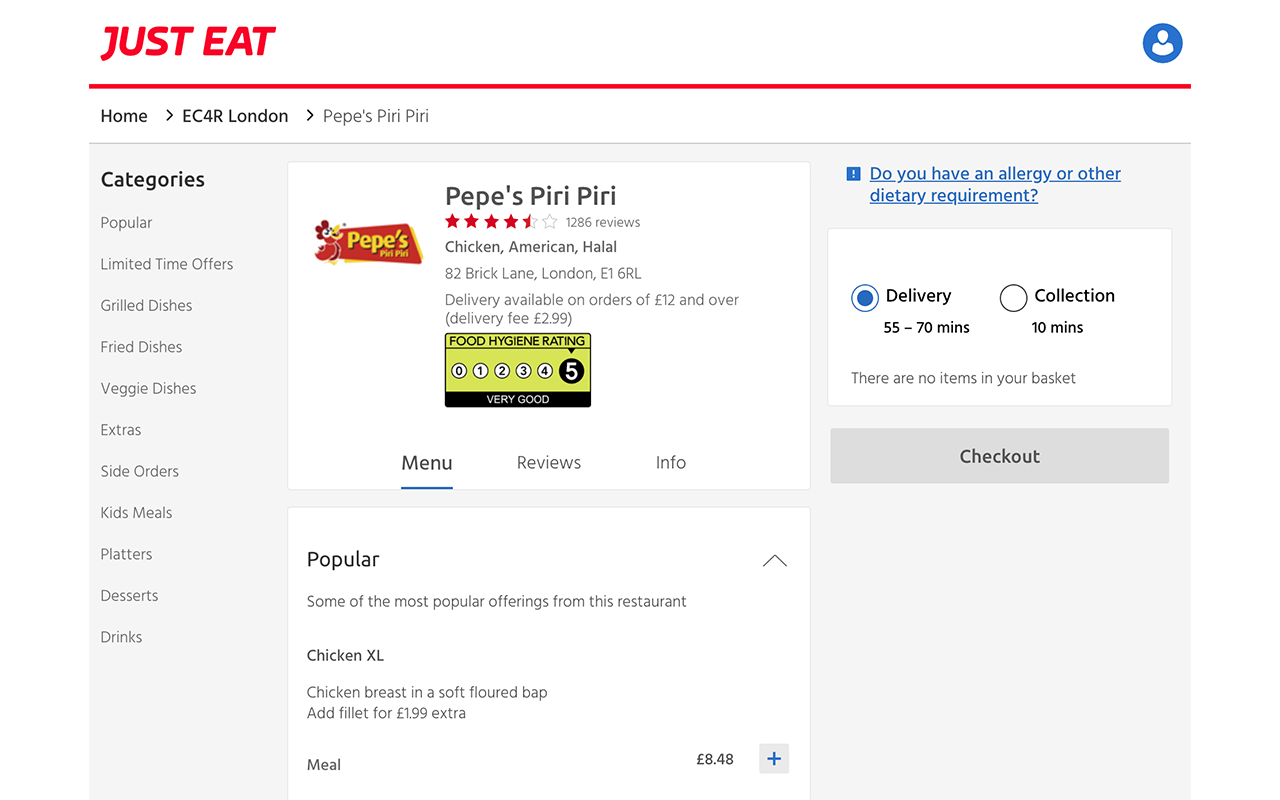Go to Home breadcrumb
1280x800 pixels.
coord(124,116)
